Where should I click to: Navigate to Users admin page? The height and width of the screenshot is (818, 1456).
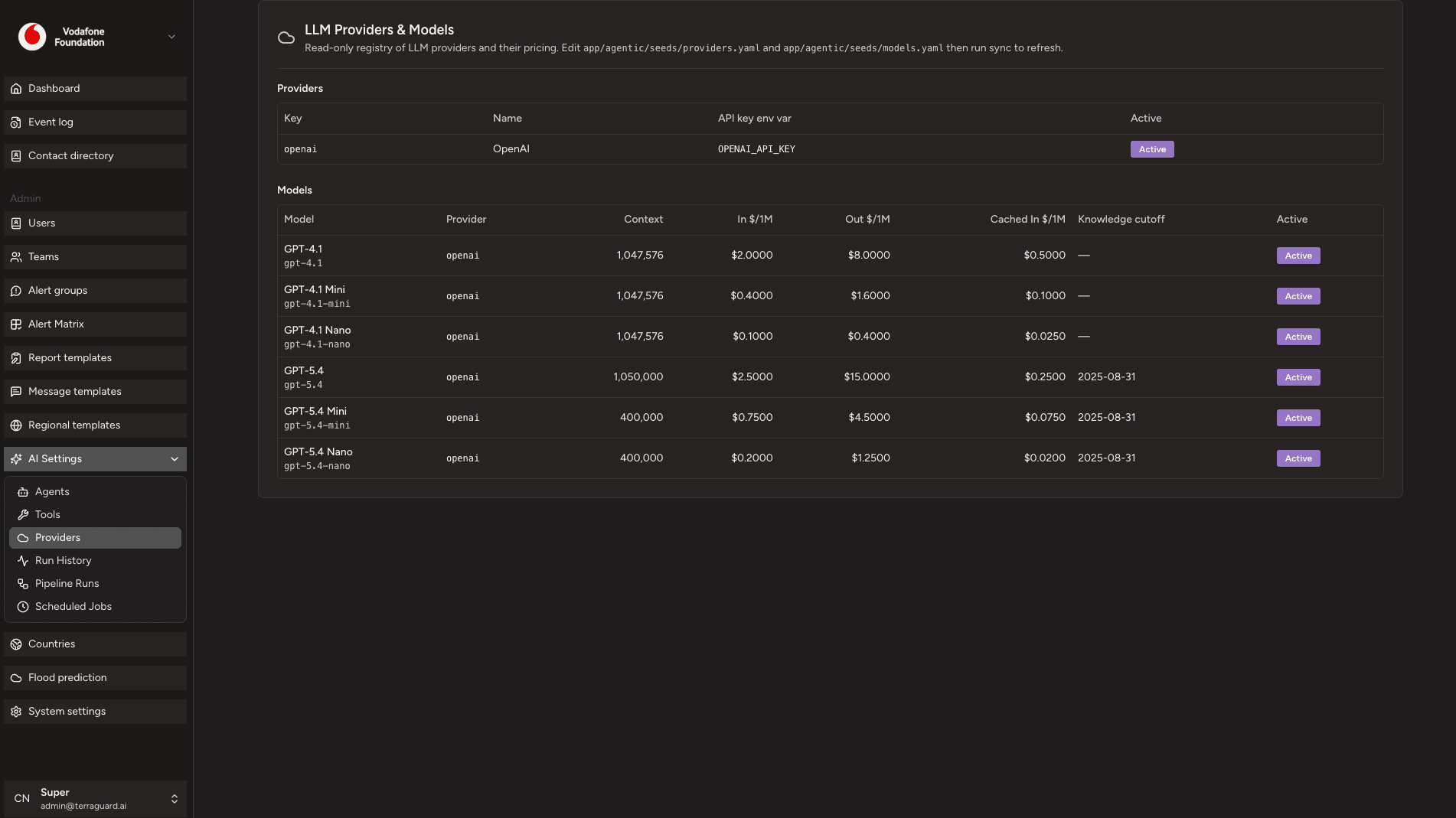[x=95, y=223]
